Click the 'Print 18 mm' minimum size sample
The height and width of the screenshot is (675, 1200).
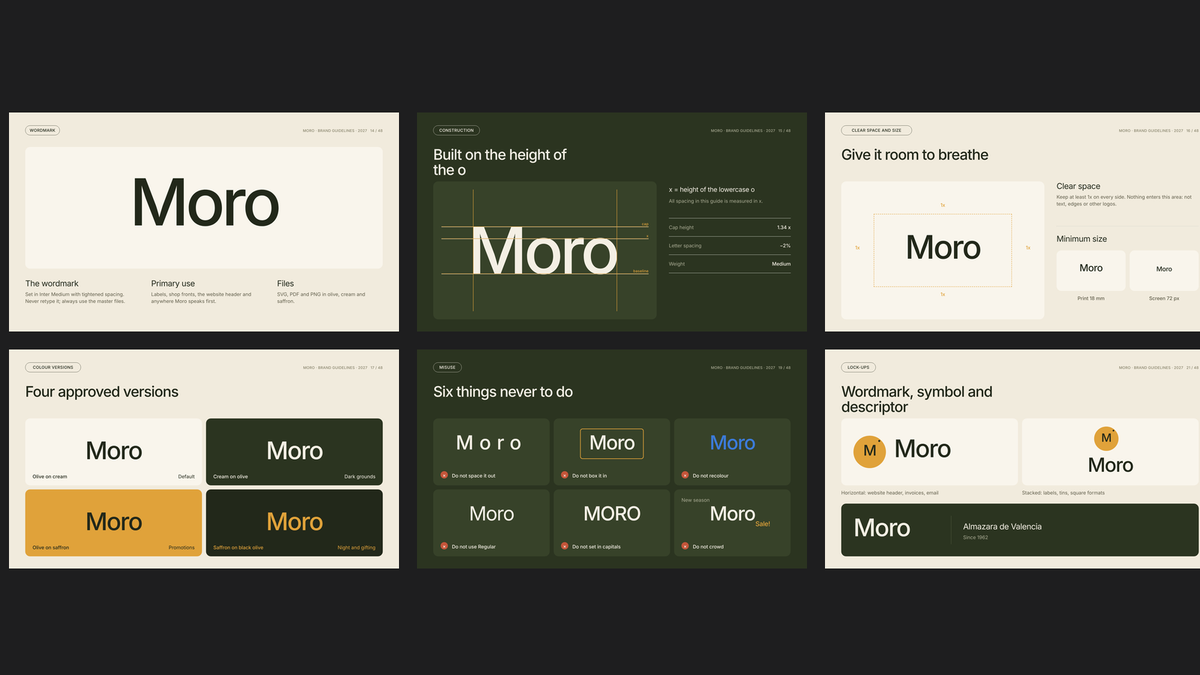tap(1091, 270)
